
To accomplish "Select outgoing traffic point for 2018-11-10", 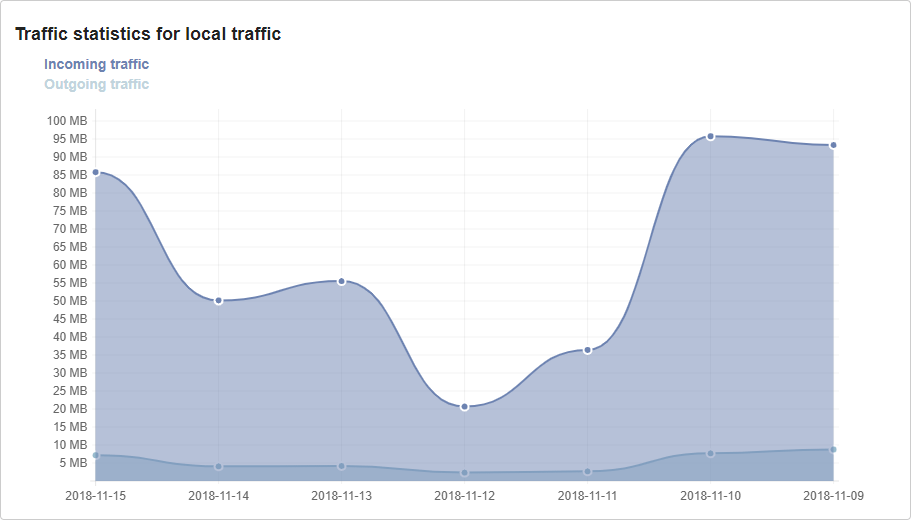I will click(710, 453).
